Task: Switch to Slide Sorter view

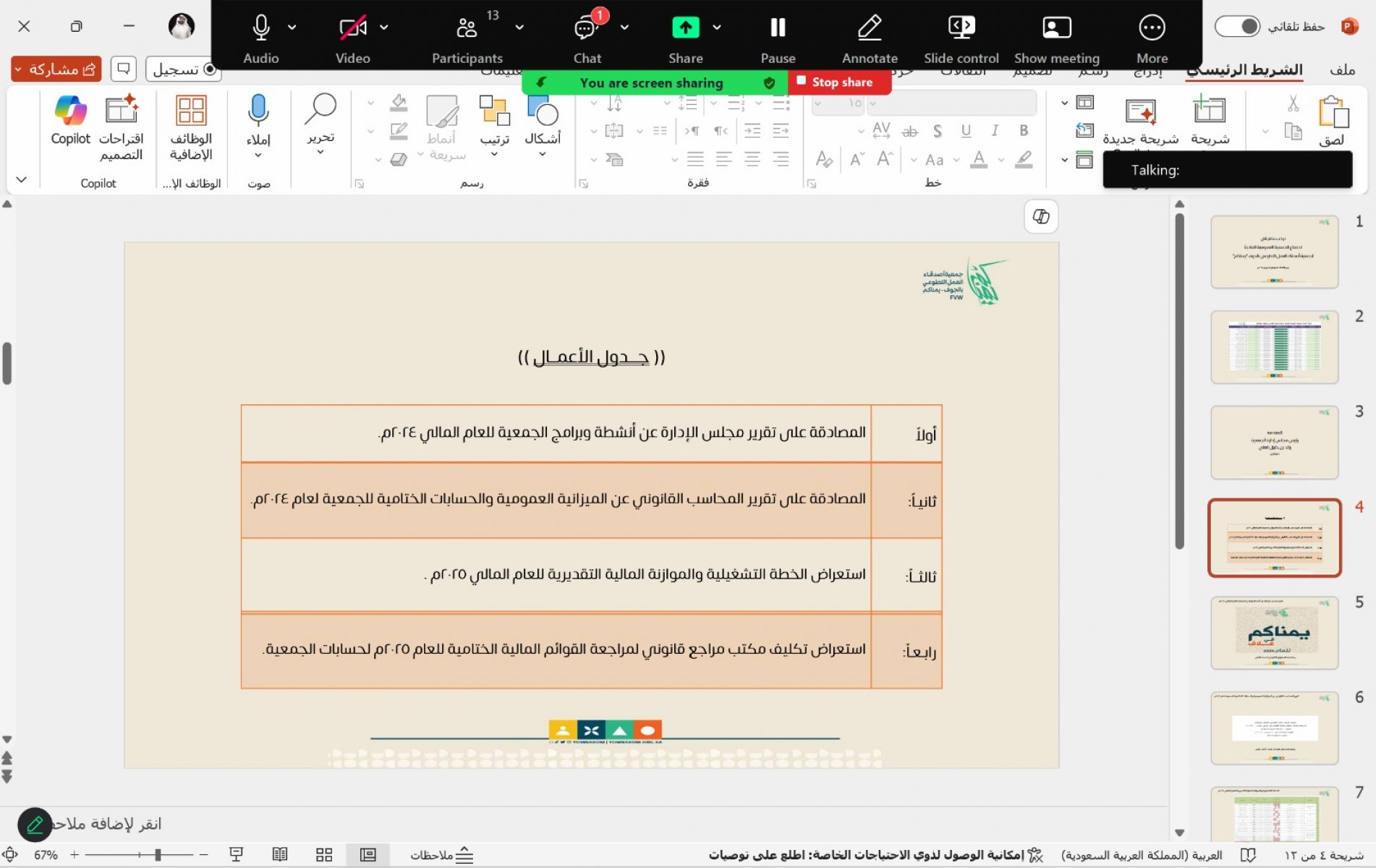Action: click(324, 855)
